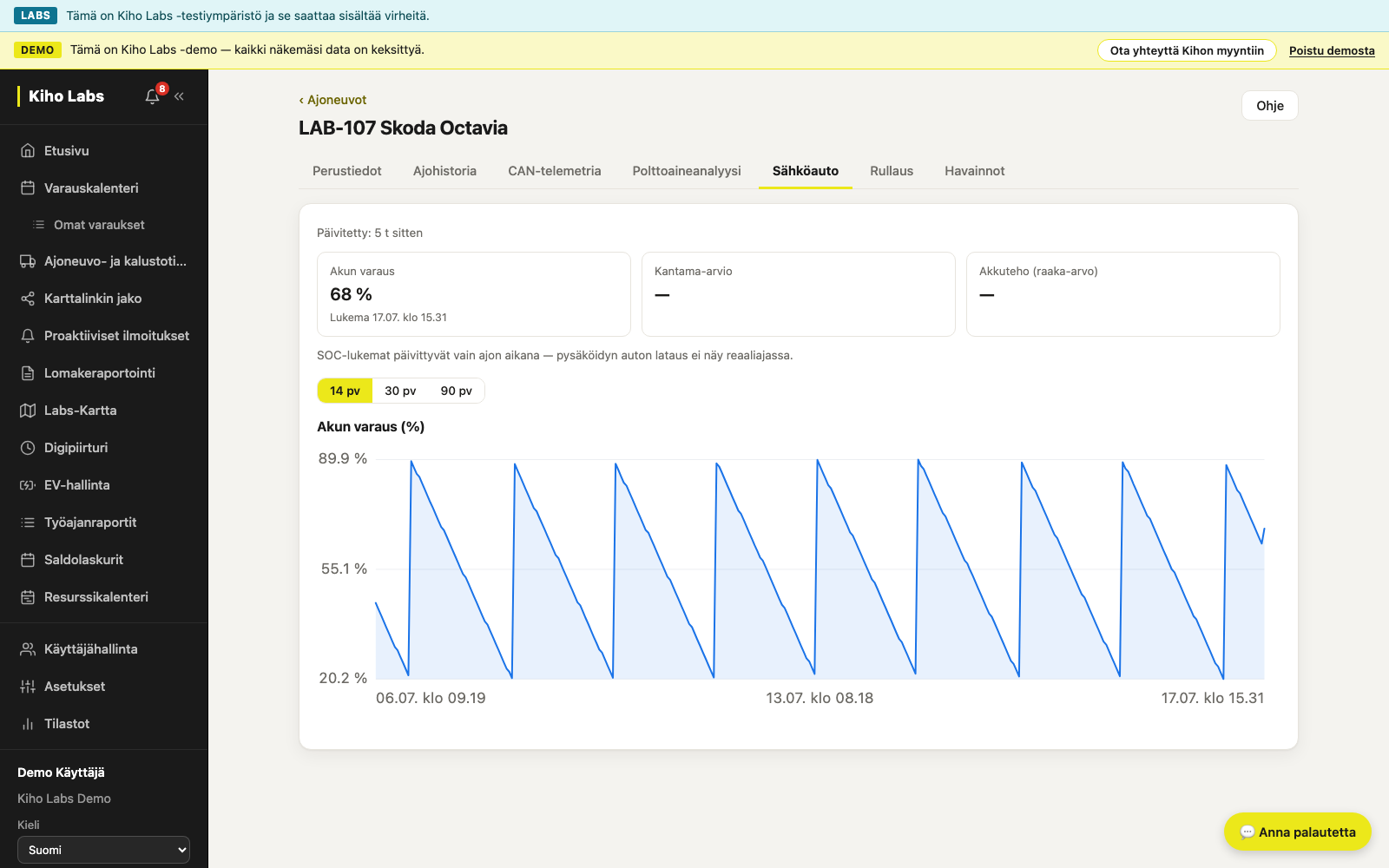1389x868 pixels.
Task: Click the 'Päivitetty: 5 t sitten' text
Action: (x=370, y=233)
